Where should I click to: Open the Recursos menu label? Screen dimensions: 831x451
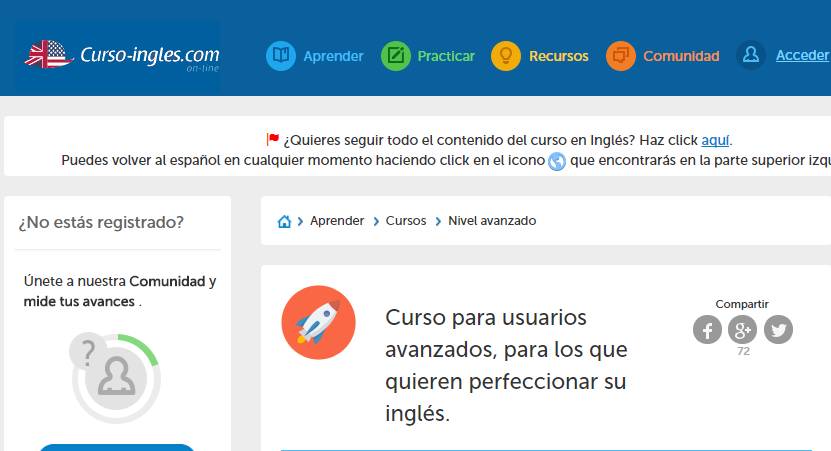pyautogui.click(x=559, y=56)
